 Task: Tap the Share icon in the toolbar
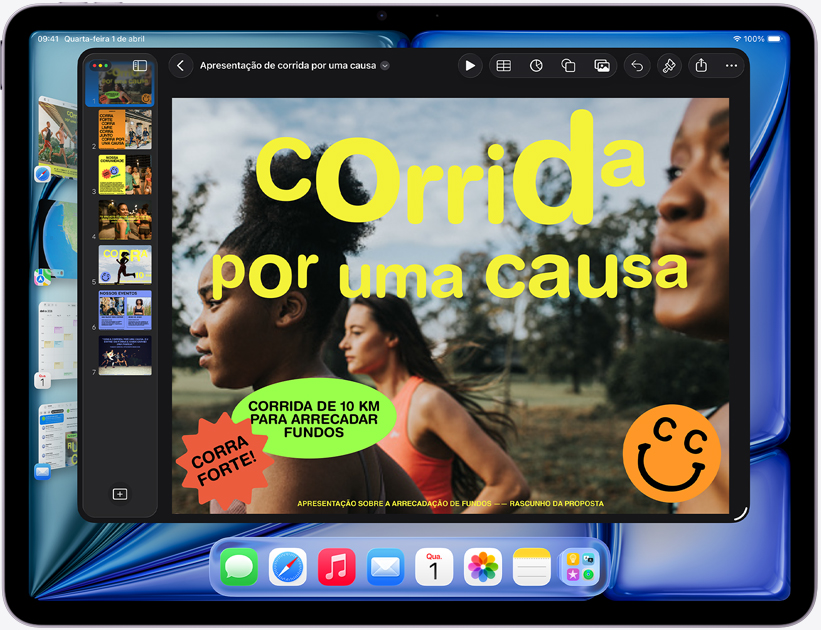coord(701,65)
